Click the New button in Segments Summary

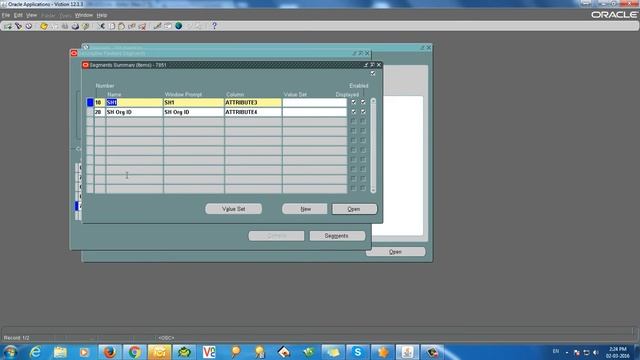coord(305,209)
